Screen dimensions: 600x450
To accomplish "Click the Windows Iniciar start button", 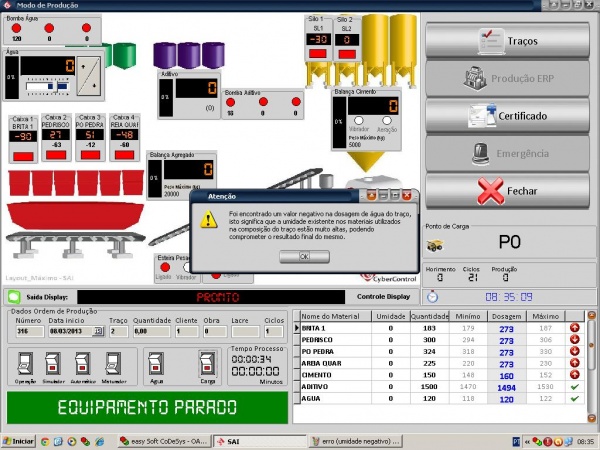I will point(18,440).
